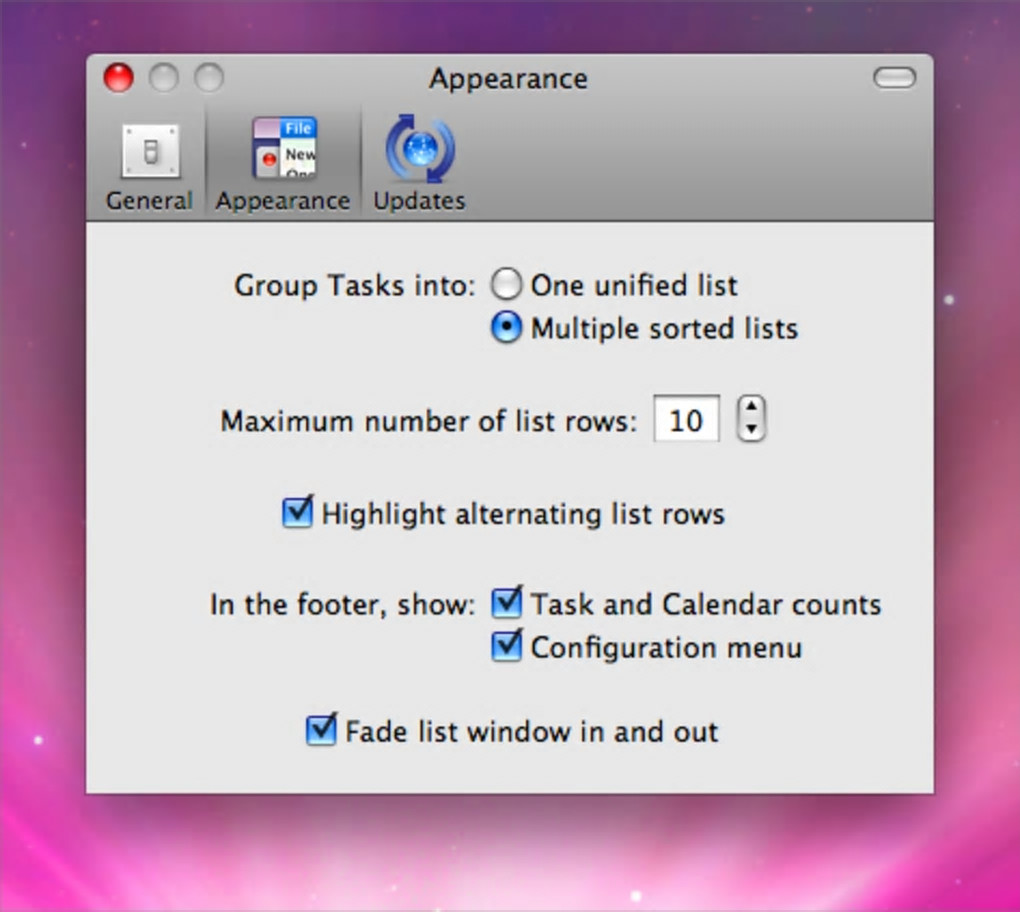Open the General preferences switch icon
This screenshot has height=912, width=1020.
click(x=150, y=151)
